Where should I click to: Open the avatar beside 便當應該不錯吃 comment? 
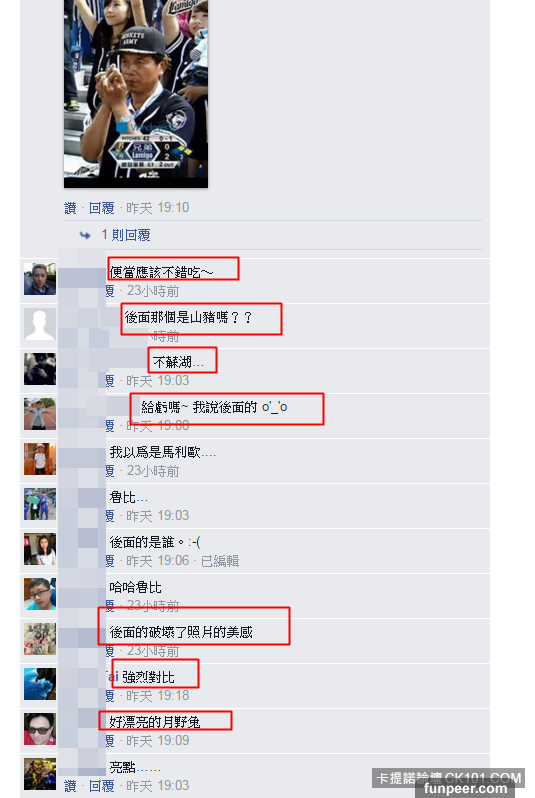[40, 279]
